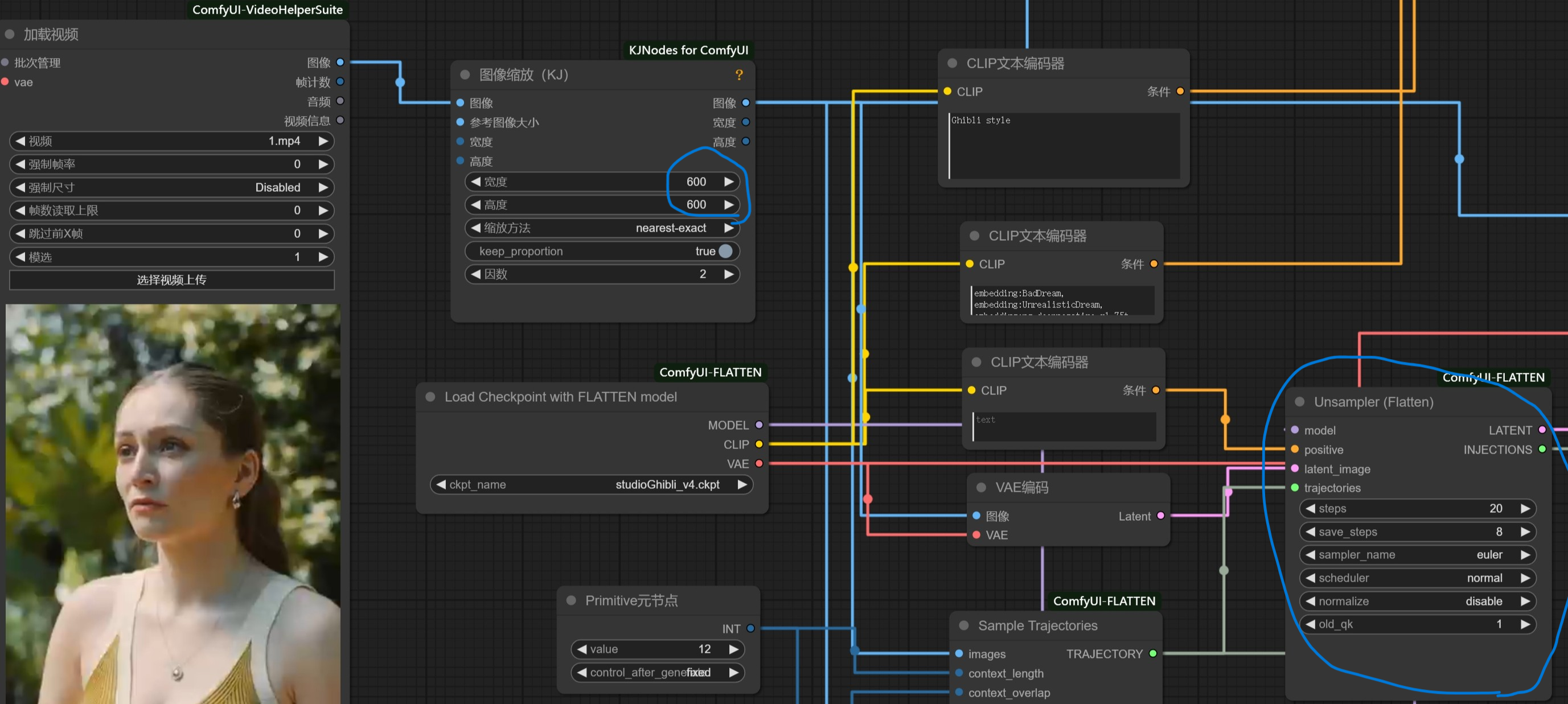Collapse the Unsampler (Flatten) node dot

coord(1300,402)
